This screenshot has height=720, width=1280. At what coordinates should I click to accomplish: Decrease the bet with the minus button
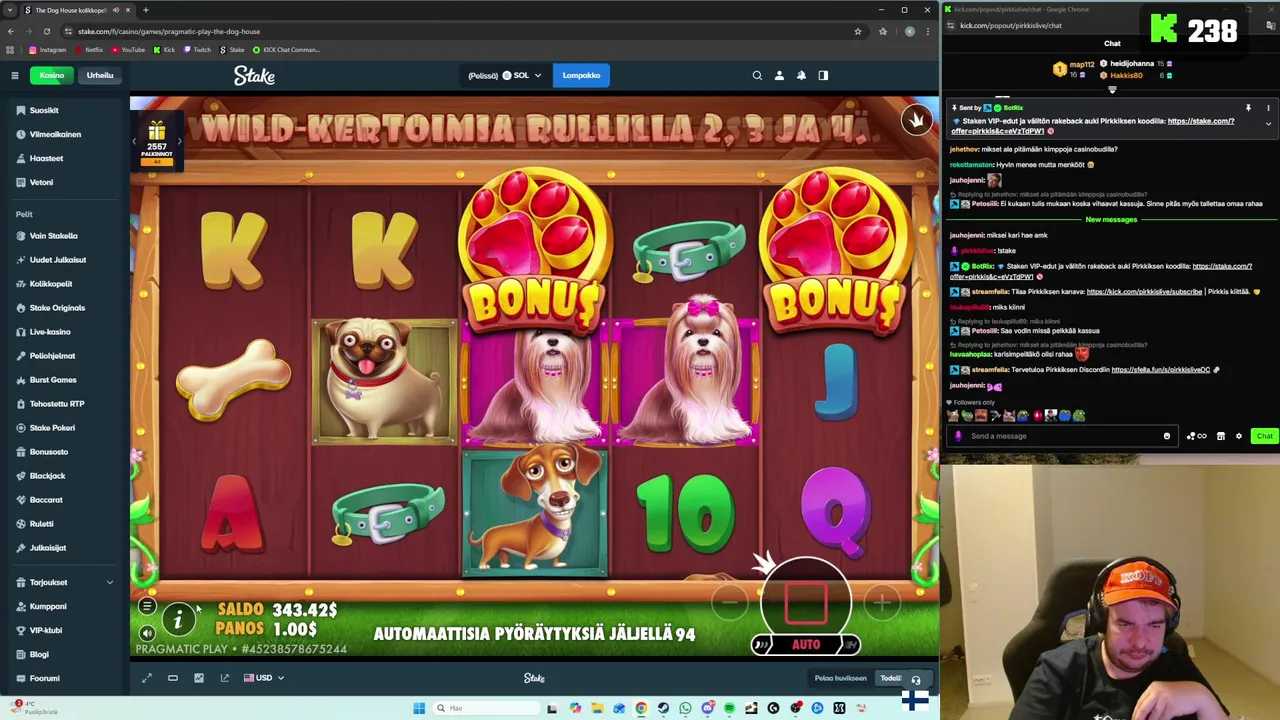(730, 602)
